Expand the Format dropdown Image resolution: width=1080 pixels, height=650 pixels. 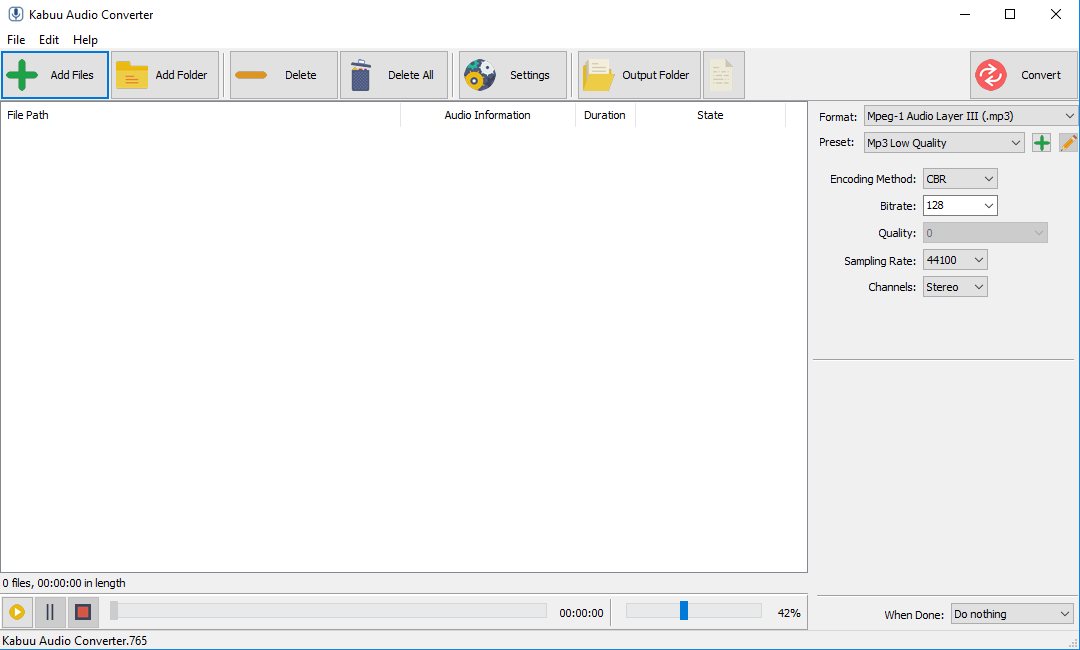[970, 116]
